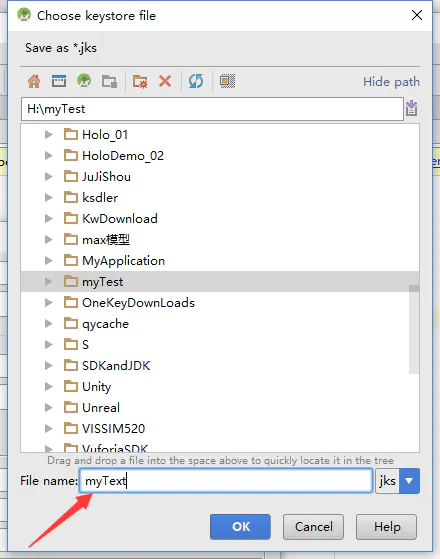Viewport: 440px width, 559px height.
Task: Expand the selected myTest folder
Action: coord(48,282)
